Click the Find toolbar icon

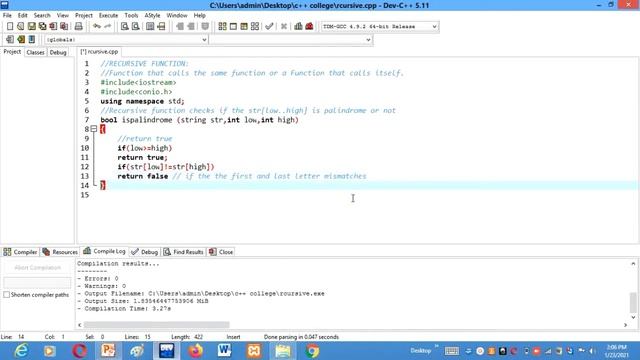124,26
